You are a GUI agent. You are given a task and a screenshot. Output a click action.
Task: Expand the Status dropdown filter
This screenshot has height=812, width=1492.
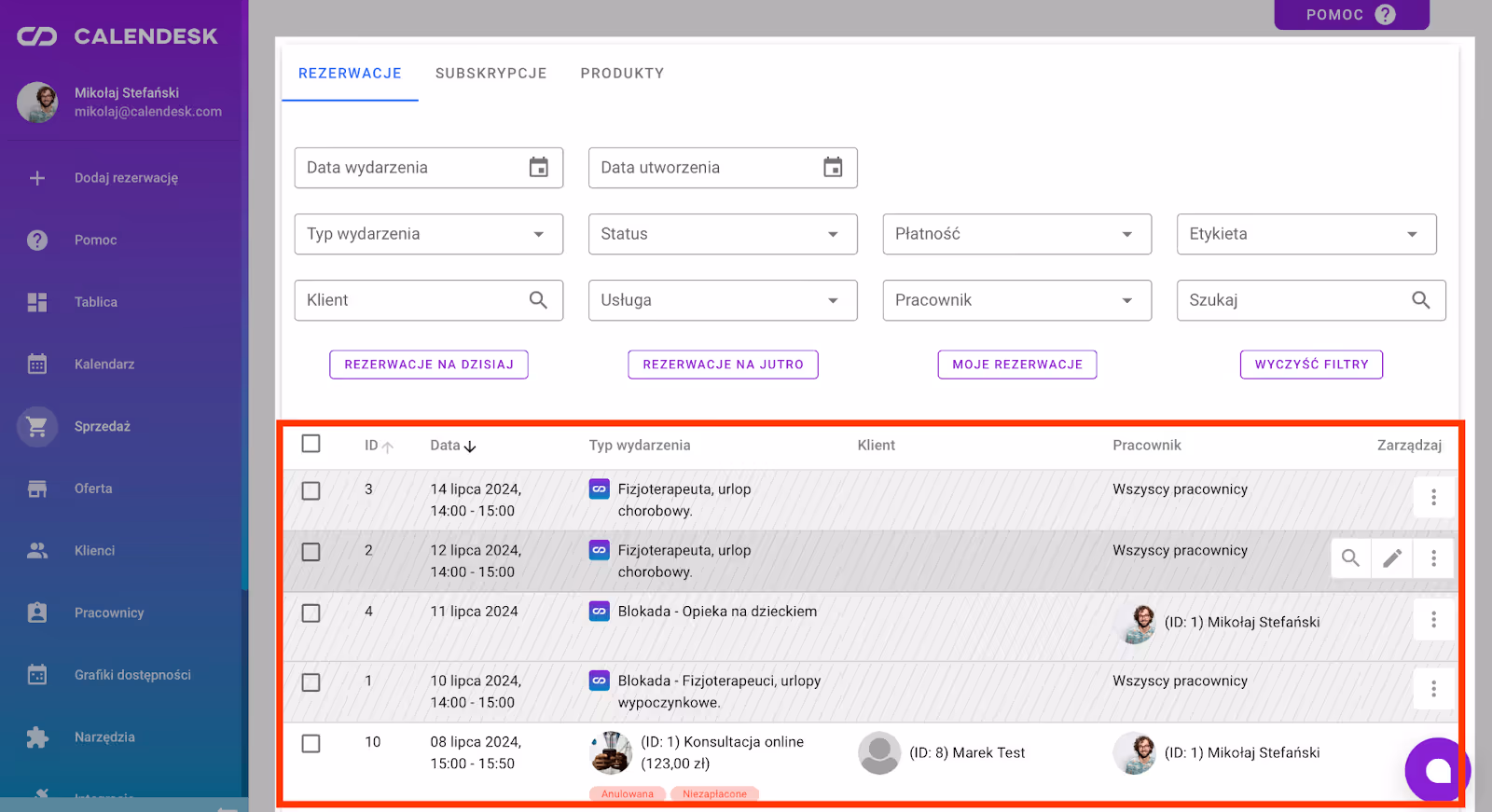[x=722, y=234]
